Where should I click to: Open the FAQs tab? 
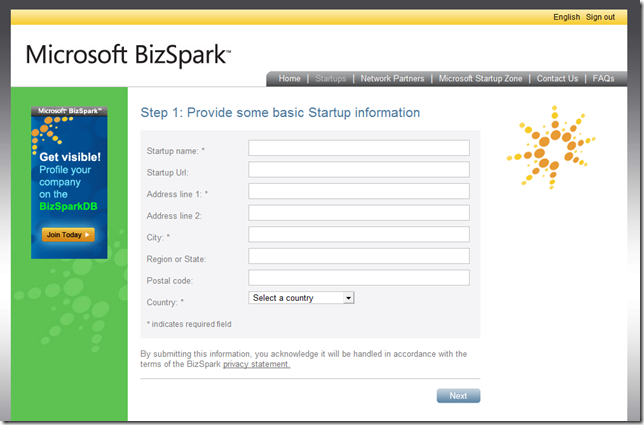click(603, 78)
